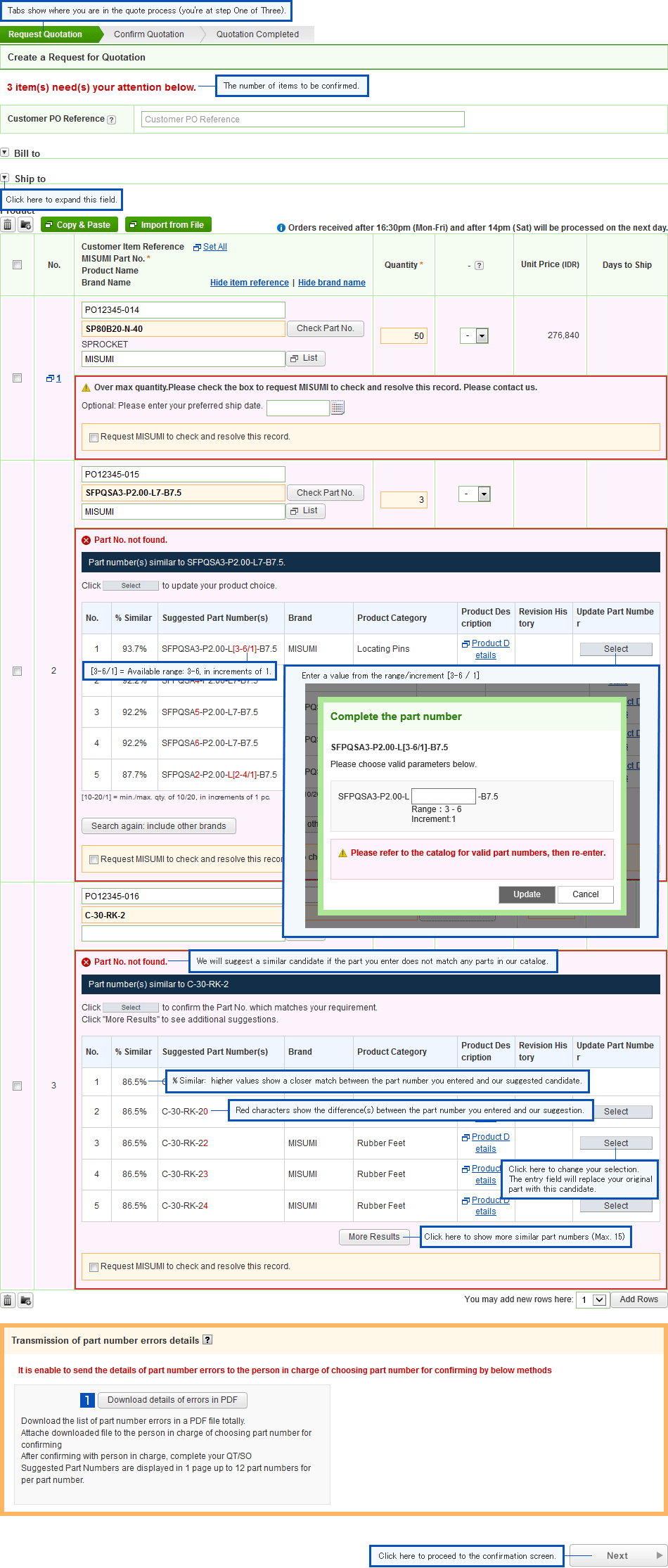The width and height of the screenshot is (668, 1568).
Task: Click warning icon beside Over max quantity message
Action: (86, 387)
